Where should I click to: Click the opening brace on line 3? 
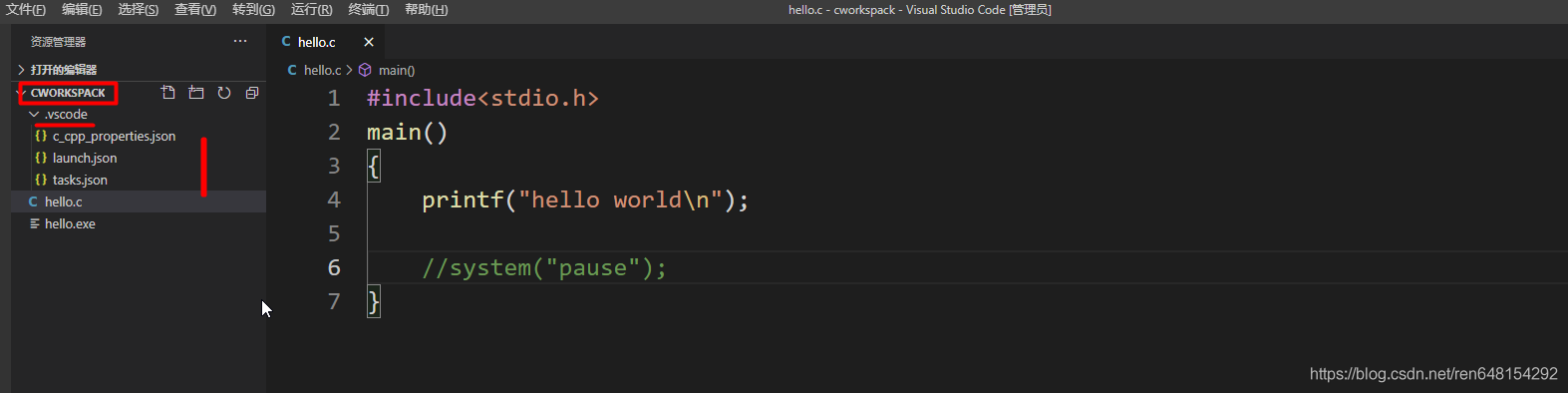point(374,166)
